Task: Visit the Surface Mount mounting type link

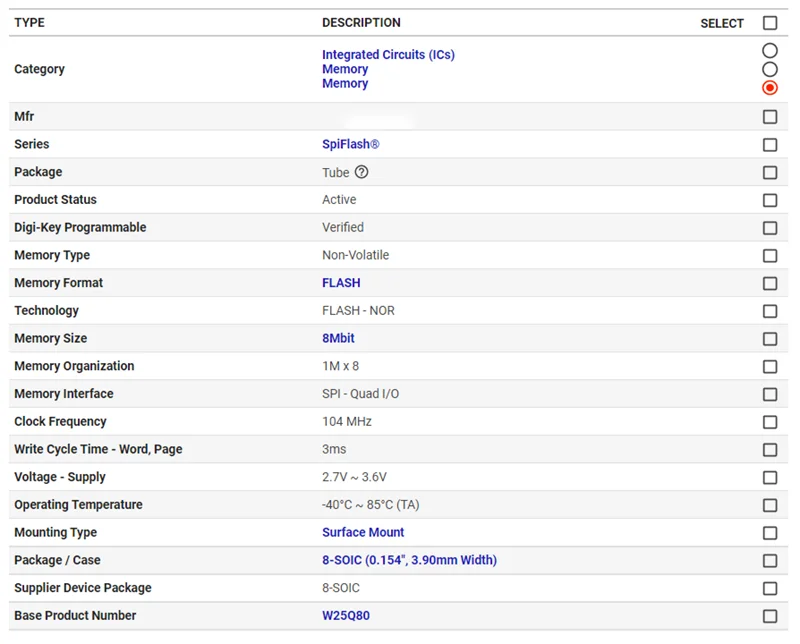Action: (x=362, y=532)
